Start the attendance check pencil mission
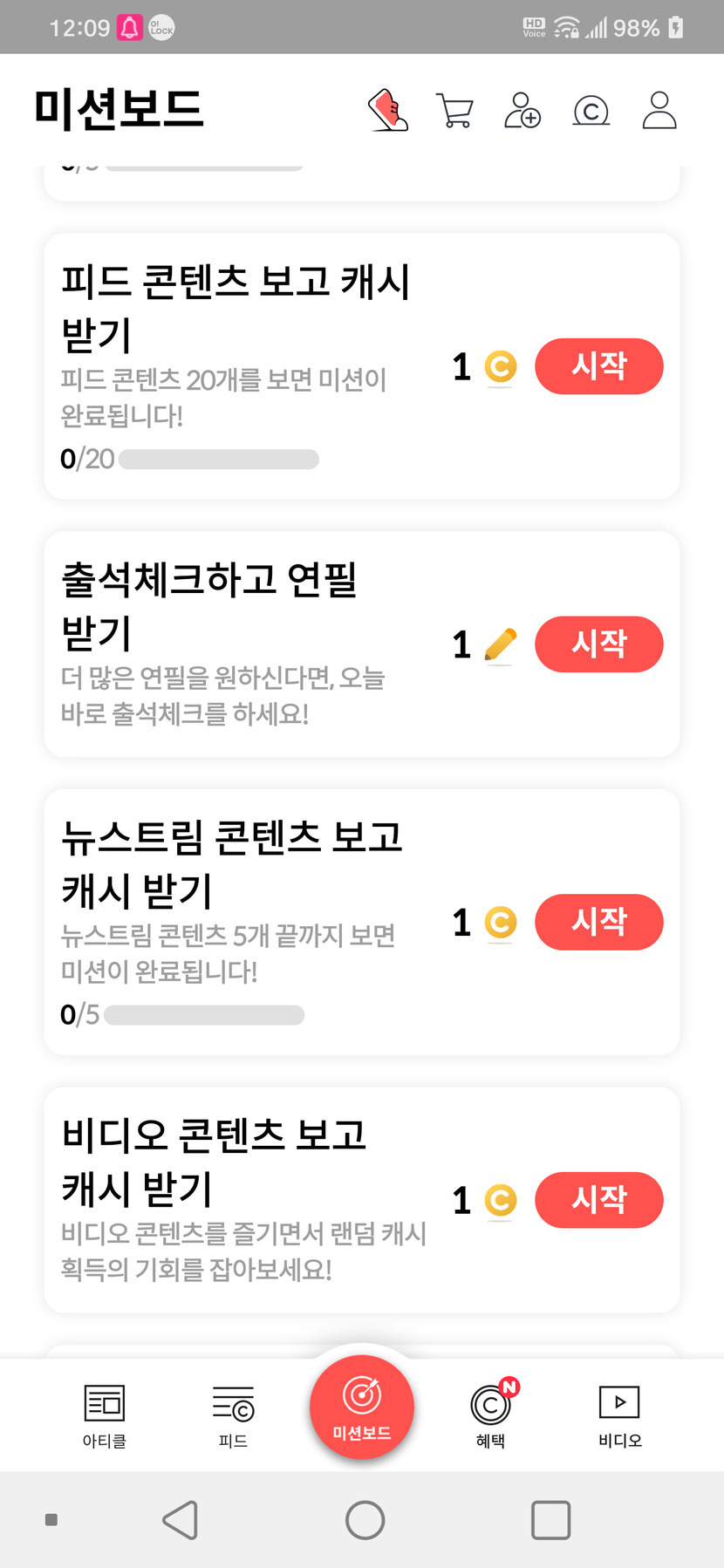The width and height of the screenshot is (724, 1568). pyautogui.click(x=598, y=644)
